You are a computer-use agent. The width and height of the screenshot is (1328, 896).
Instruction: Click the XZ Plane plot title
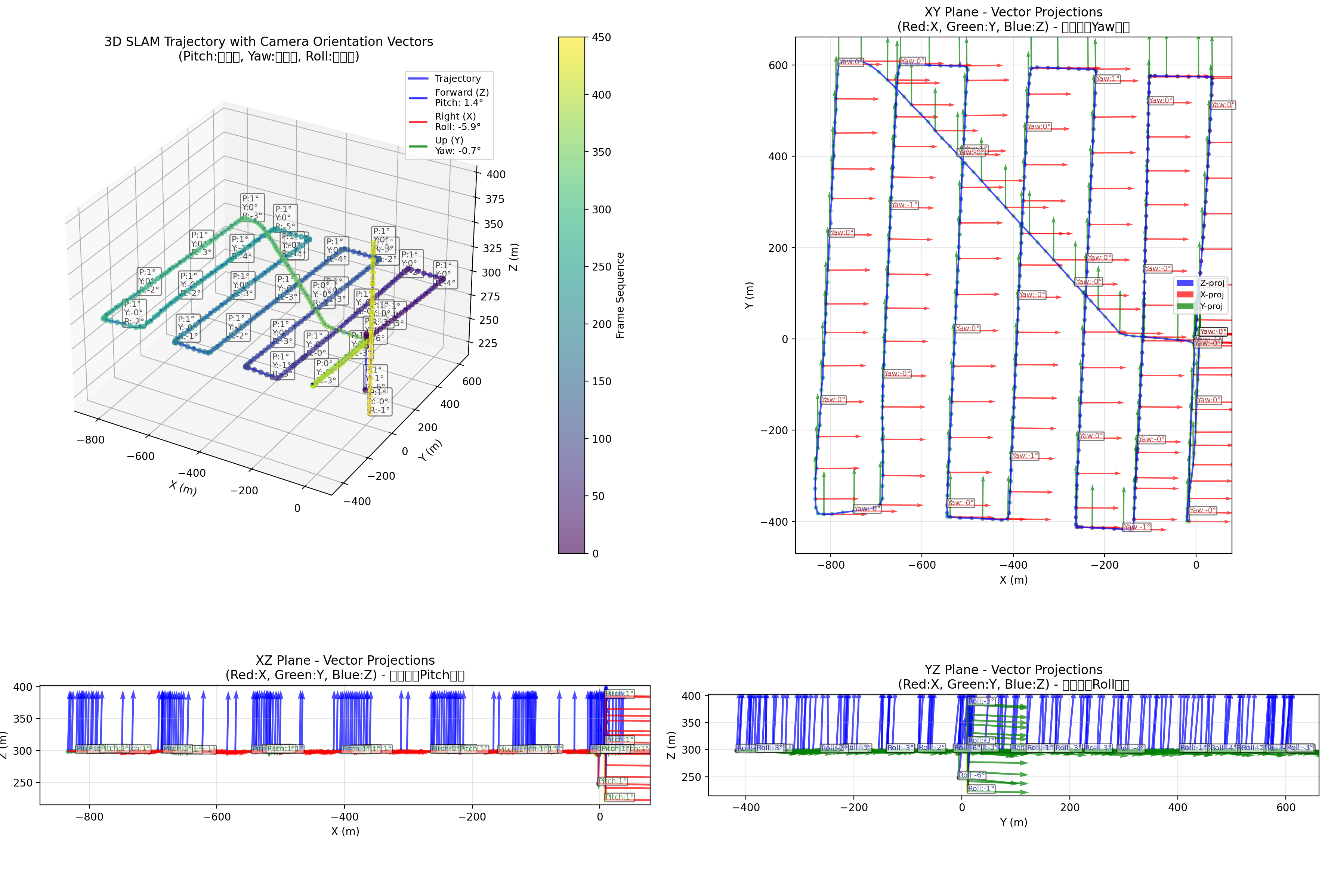[345, 661]
